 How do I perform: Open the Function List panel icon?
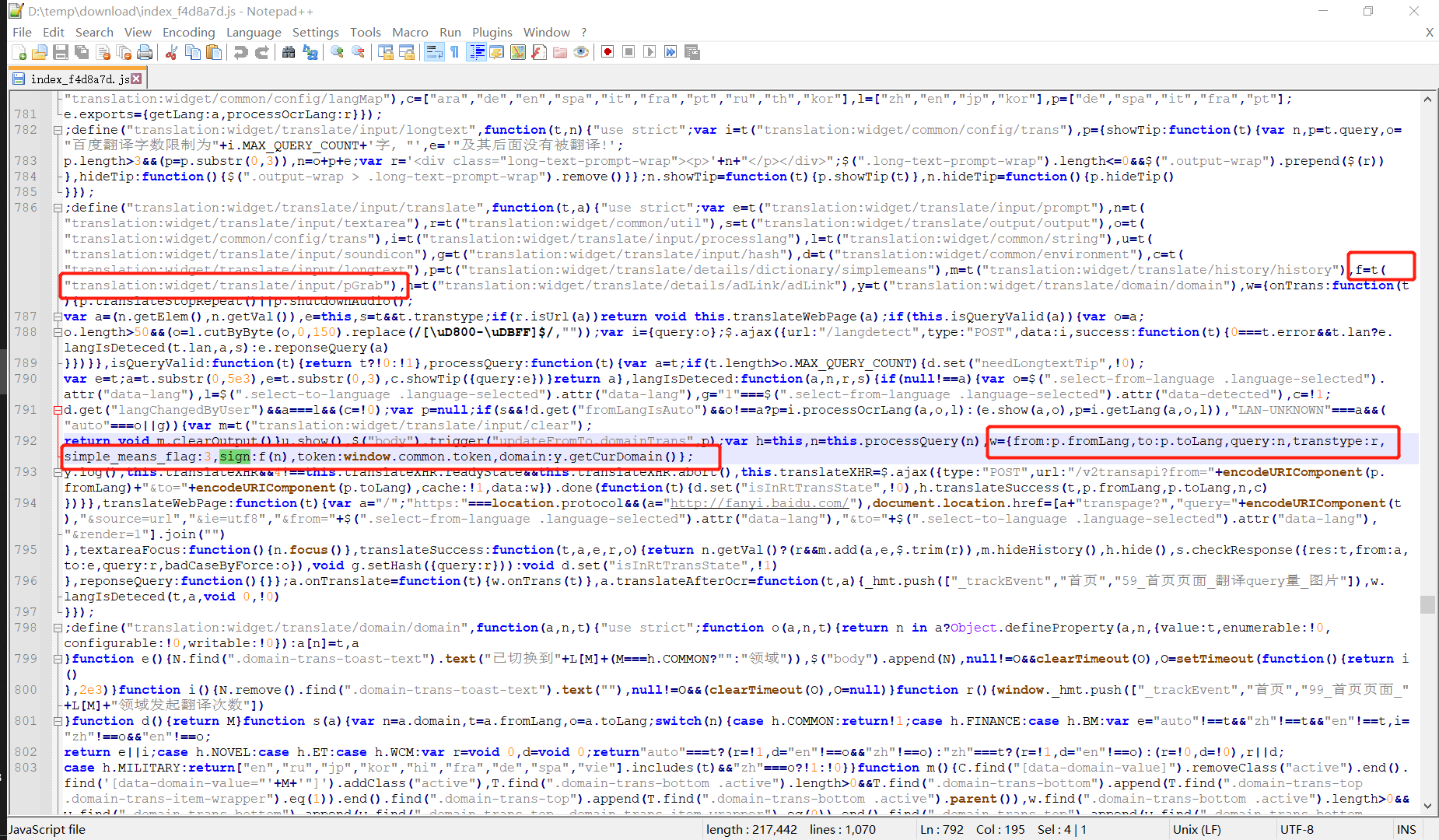[539, 52]
